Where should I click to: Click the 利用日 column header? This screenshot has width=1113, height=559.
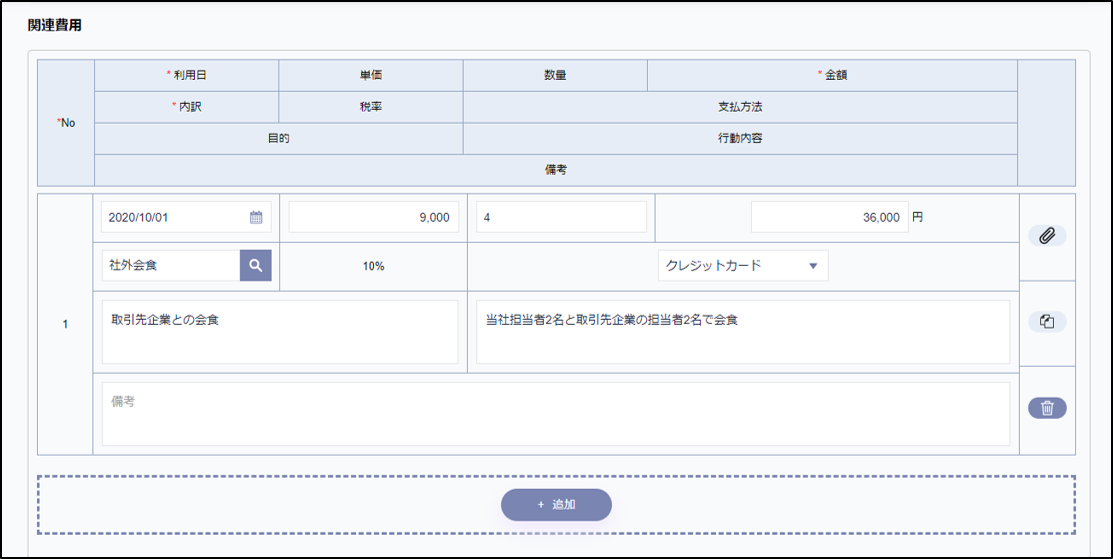pyautogui.click(x=187, y=75)
